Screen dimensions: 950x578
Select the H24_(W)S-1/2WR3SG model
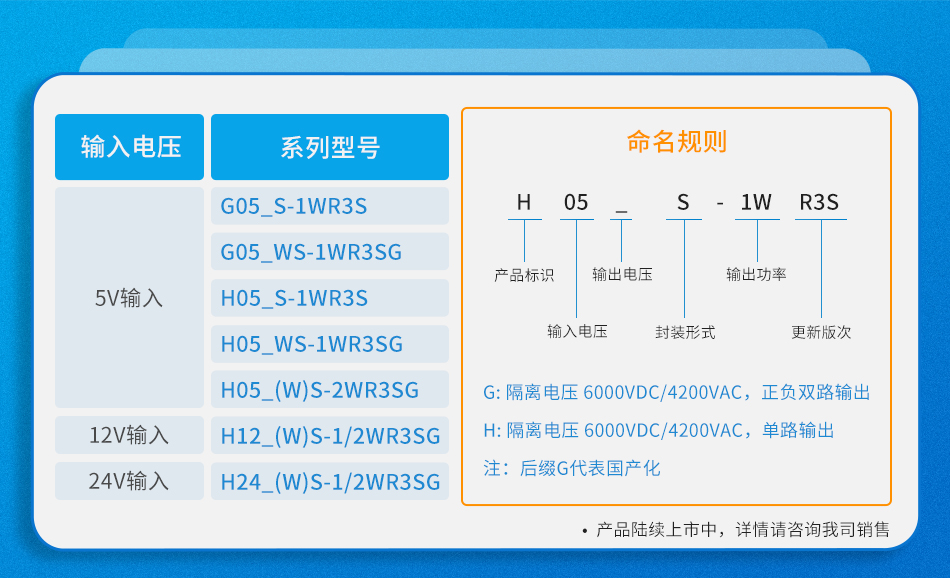(329, 481)
